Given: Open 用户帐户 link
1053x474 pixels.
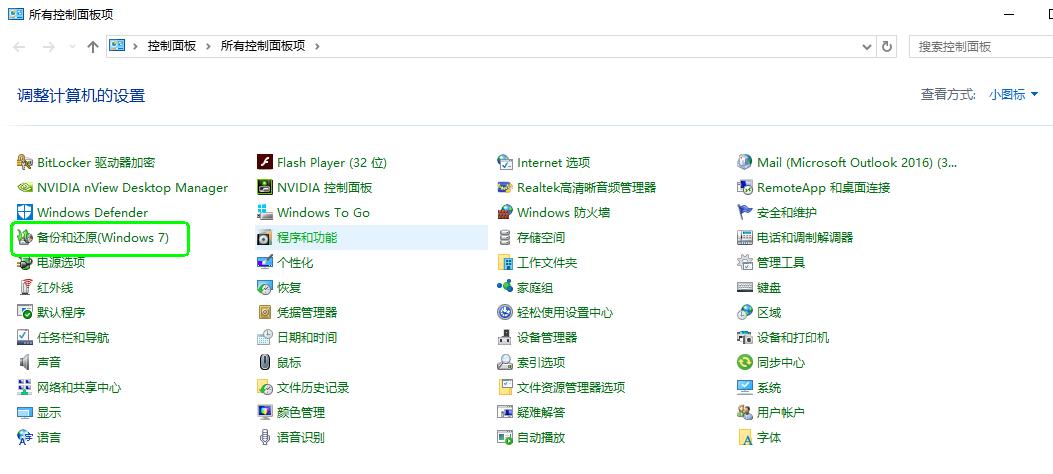Looking at the screenshot, I should [780, 412].
